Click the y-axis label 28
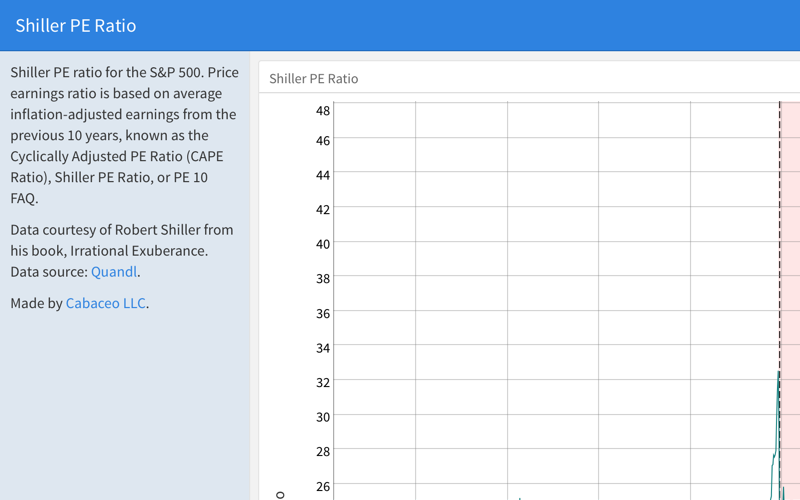Viewport: 800px width, 500px height. click(x=323, y=451)
